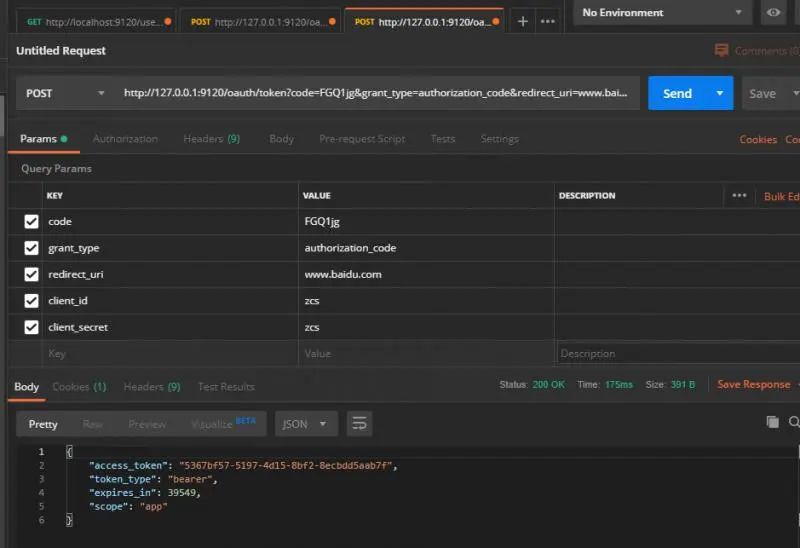Toggle line wrap icon in response
Viewport: 800px width, 548px height.
point(359,424)
